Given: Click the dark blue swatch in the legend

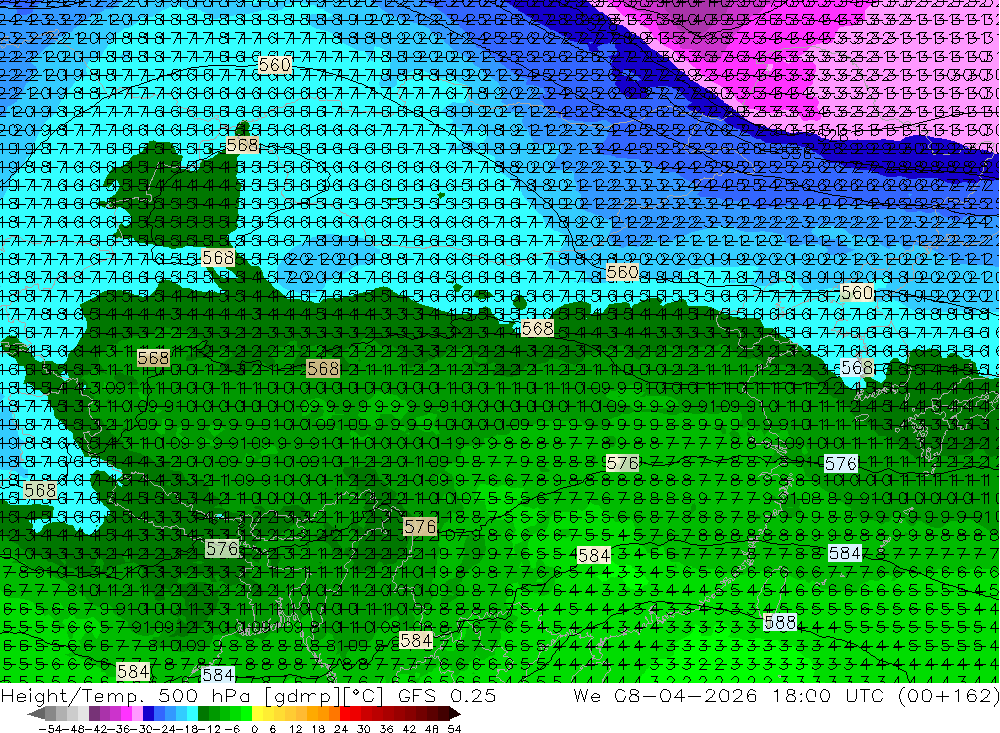Looking at the screenshot, I should coord(149,714).
